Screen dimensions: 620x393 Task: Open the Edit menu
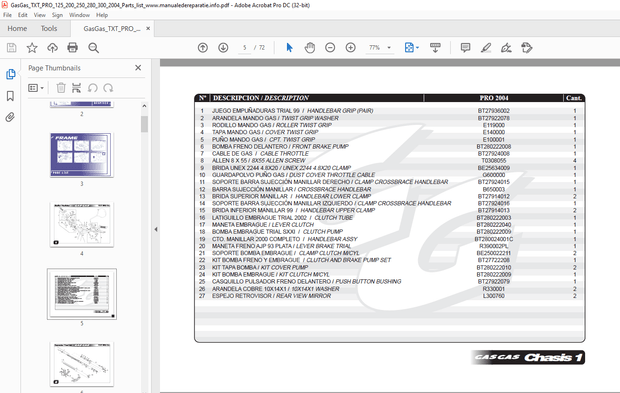click(x=23, y=15)
